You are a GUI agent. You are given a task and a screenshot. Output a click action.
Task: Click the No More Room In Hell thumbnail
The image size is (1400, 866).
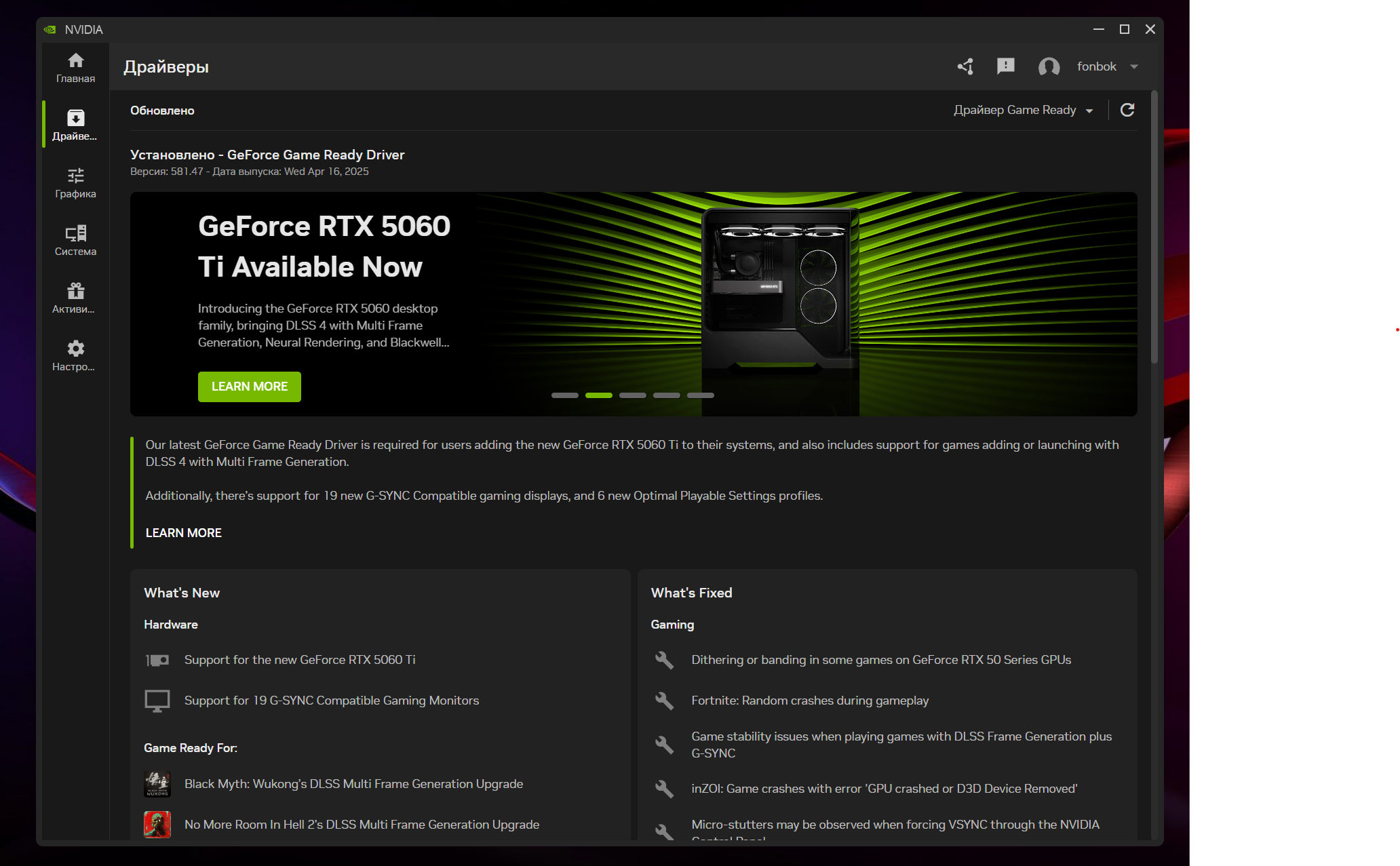point(157,825)
